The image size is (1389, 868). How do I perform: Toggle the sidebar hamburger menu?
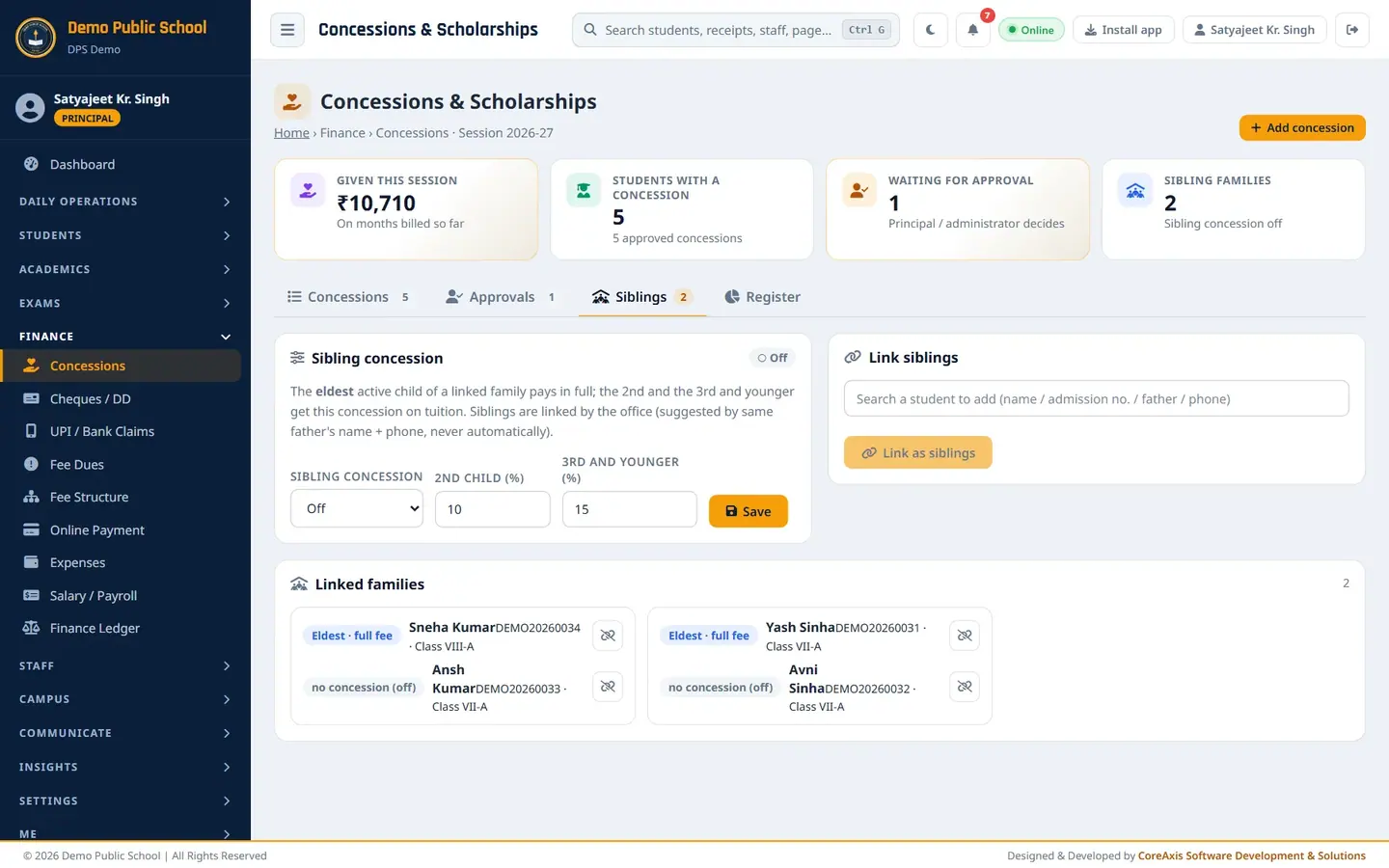coord(287,30)
